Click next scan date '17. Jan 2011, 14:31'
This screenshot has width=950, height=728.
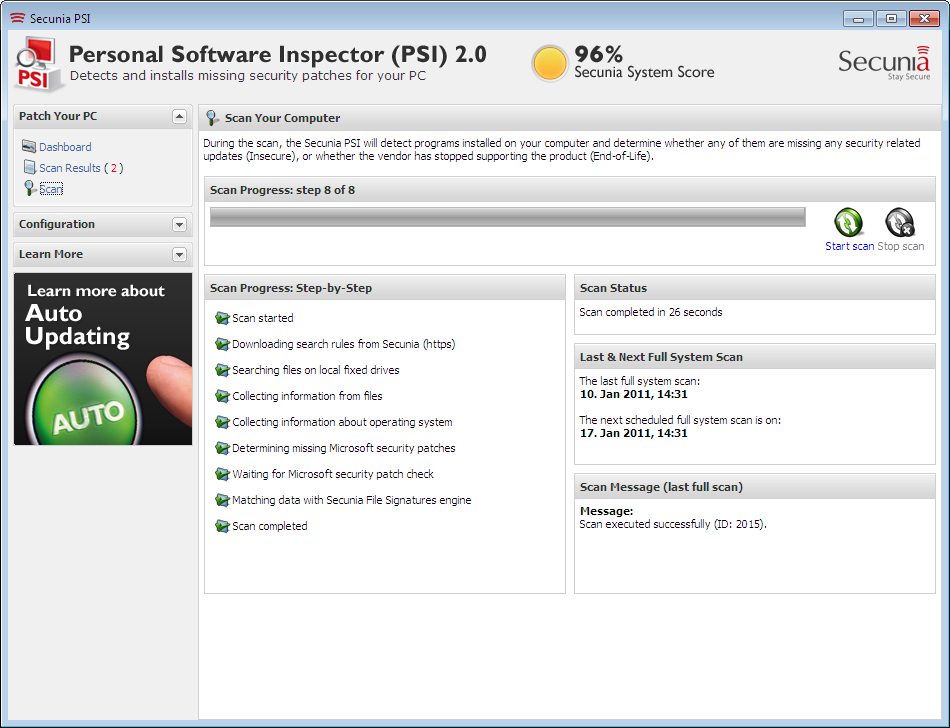(634, 433)
